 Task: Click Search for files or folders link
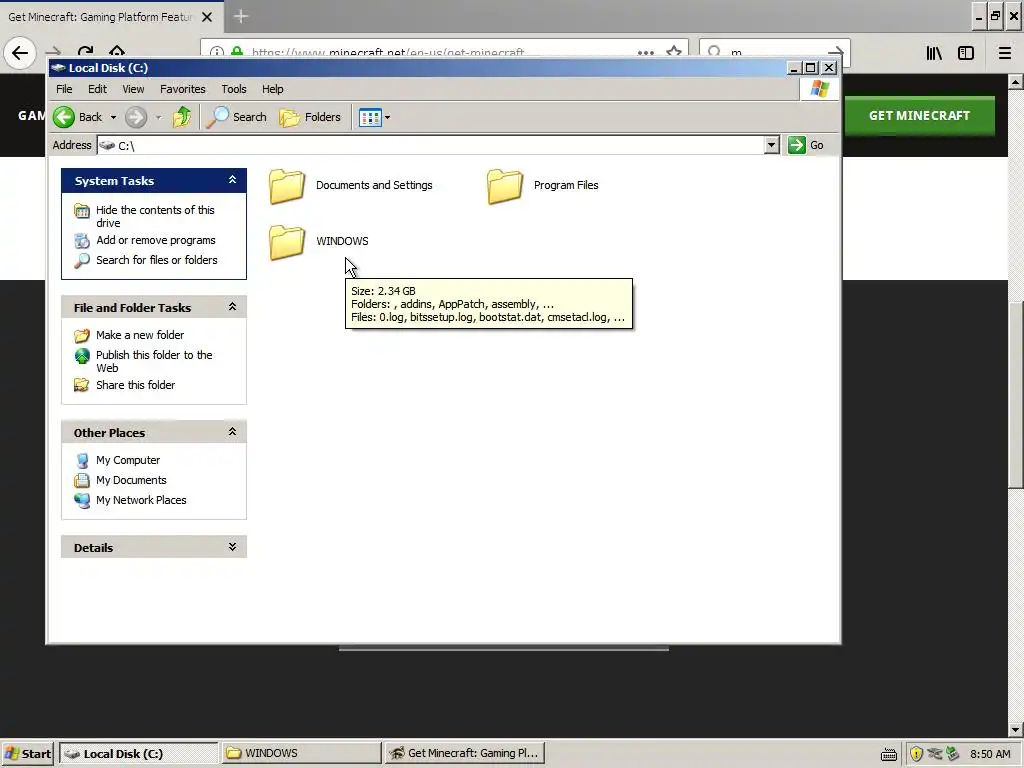[157, 260]
